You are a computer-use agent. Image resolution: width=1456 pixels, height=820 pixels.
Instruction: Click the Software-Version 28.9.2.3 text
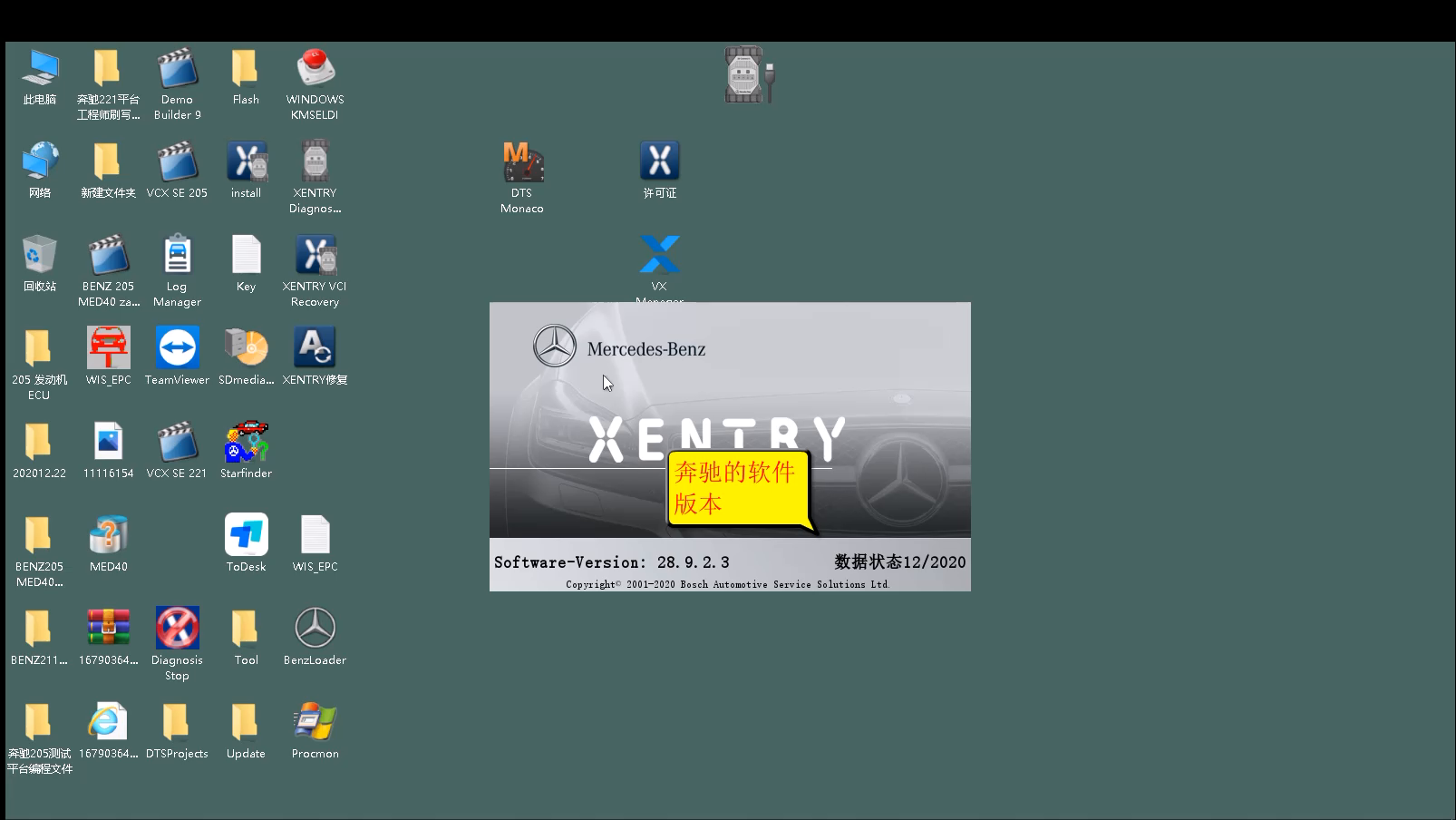tap(611, 562)
